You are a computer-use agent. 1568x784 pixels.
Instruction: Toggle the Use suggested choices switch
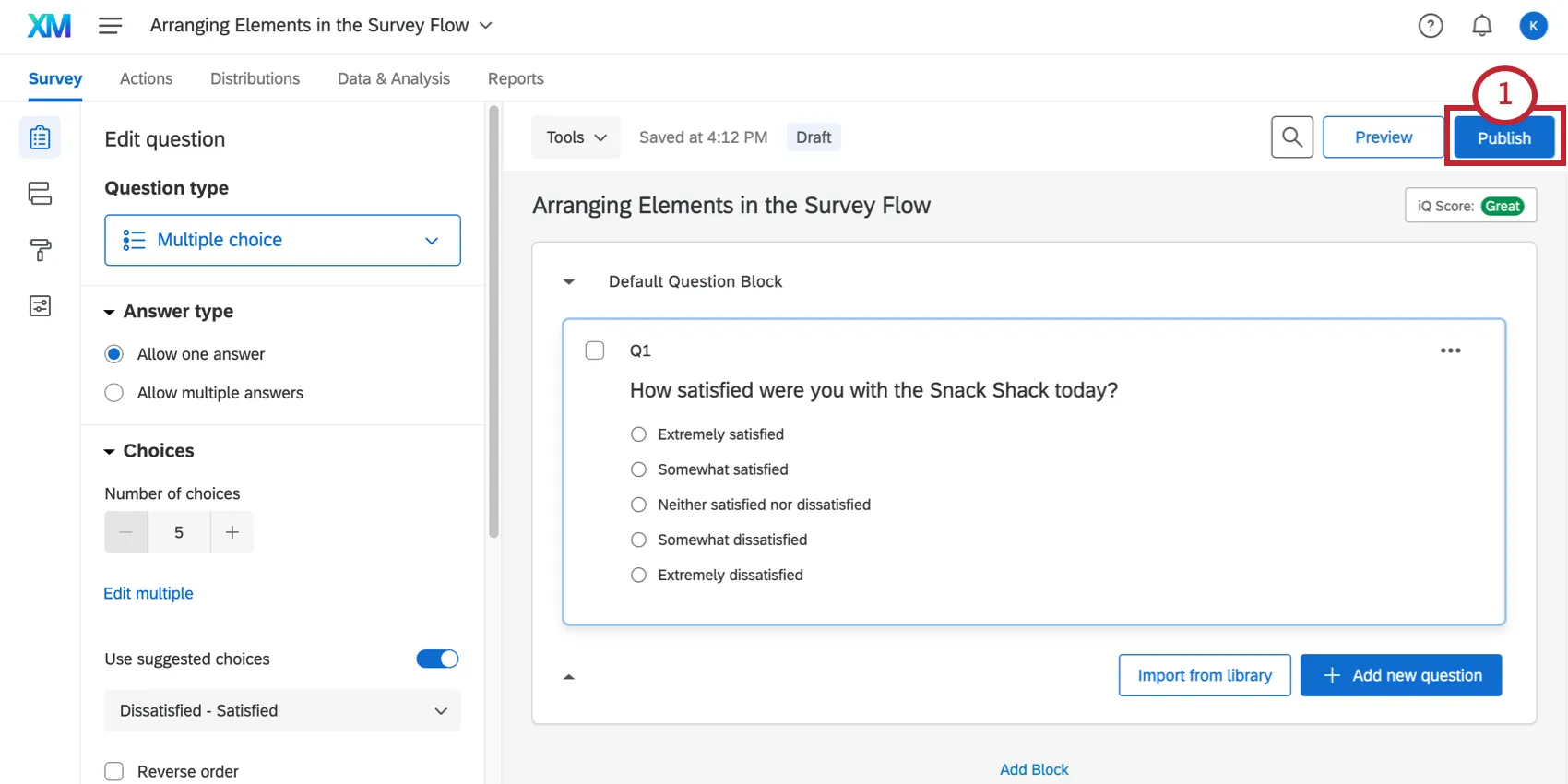tap(437, 659)
